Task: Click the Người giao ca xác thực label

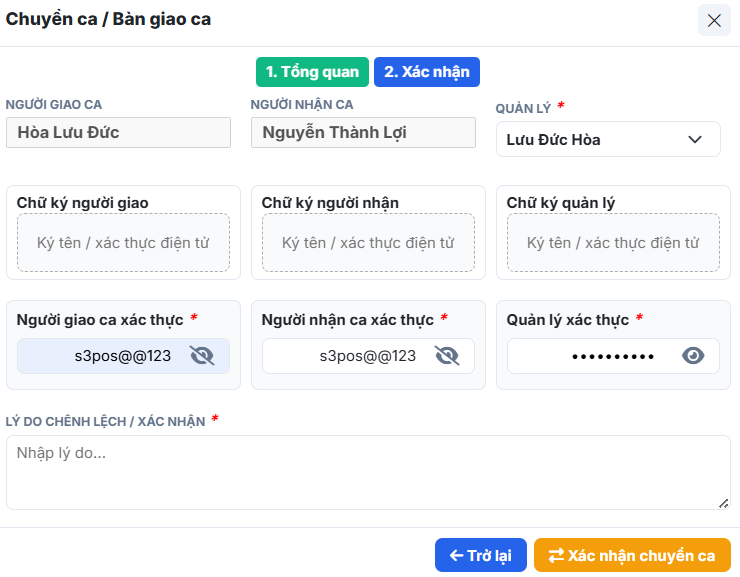Action: pos(100,320)
